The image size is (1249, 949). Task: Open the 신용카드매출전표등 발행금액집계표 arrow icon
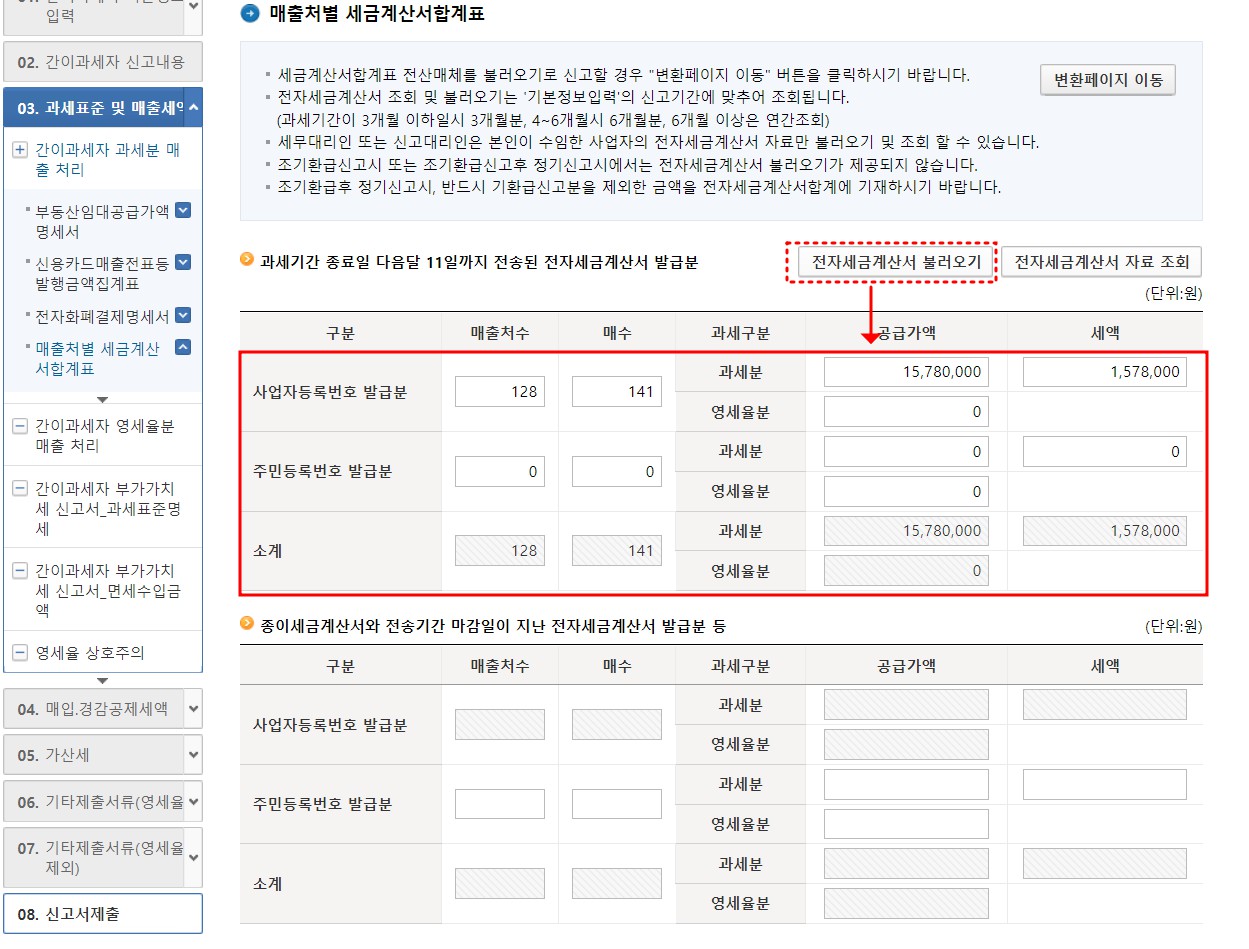[181, 263]
